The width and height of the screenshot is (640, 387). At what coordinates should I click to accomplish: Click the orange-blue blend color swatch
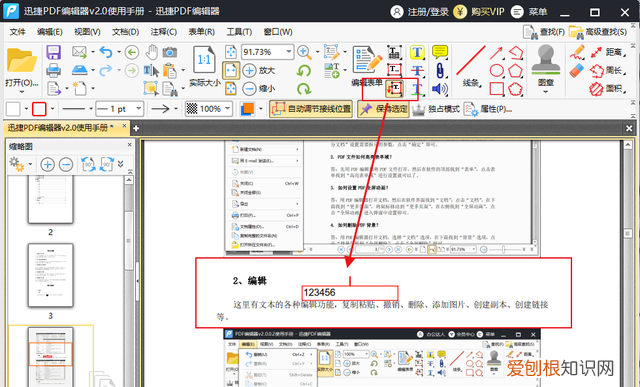247,109
